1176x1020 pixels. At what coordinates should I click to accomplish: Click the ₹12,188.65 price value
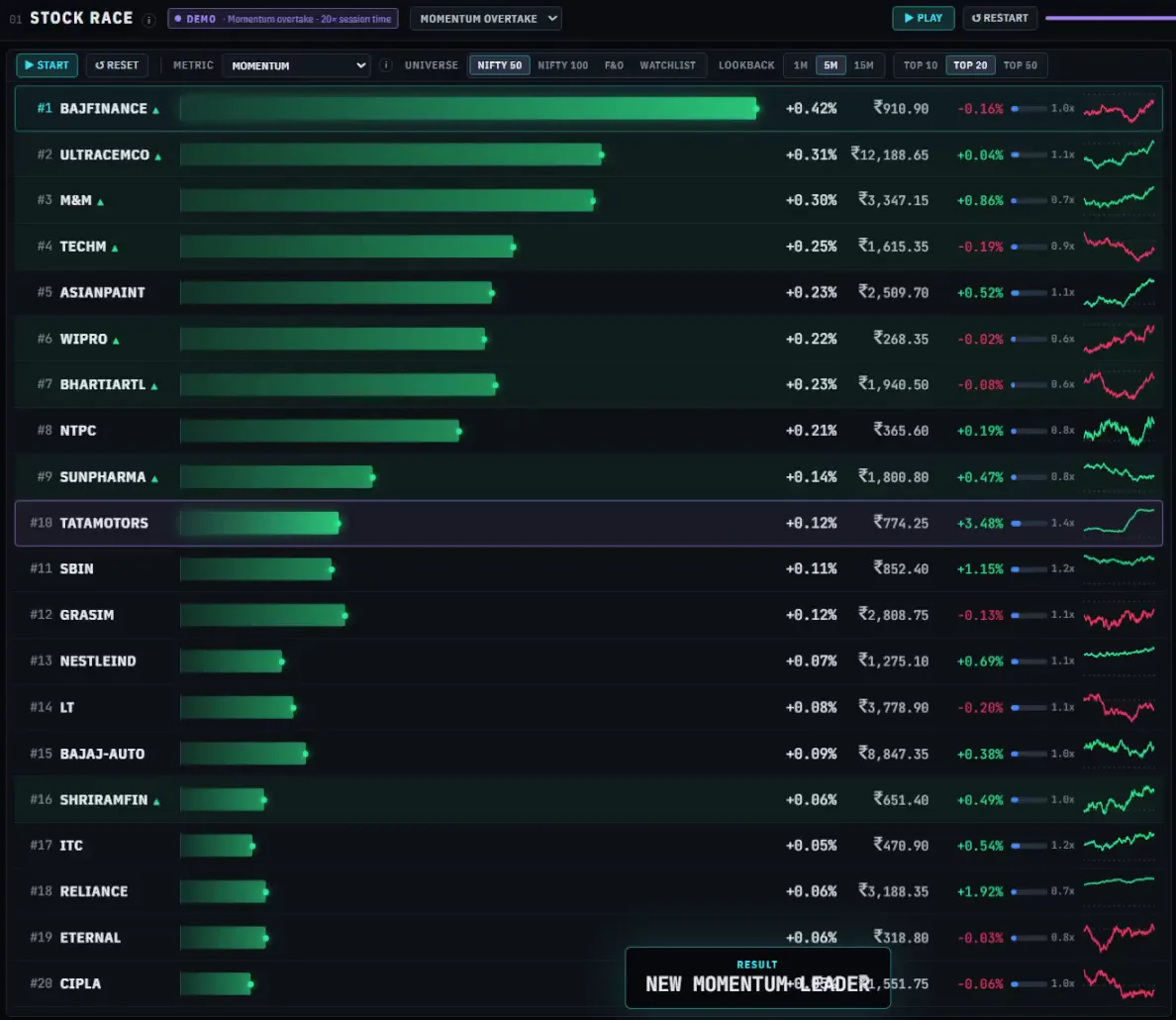click(890, 154)
